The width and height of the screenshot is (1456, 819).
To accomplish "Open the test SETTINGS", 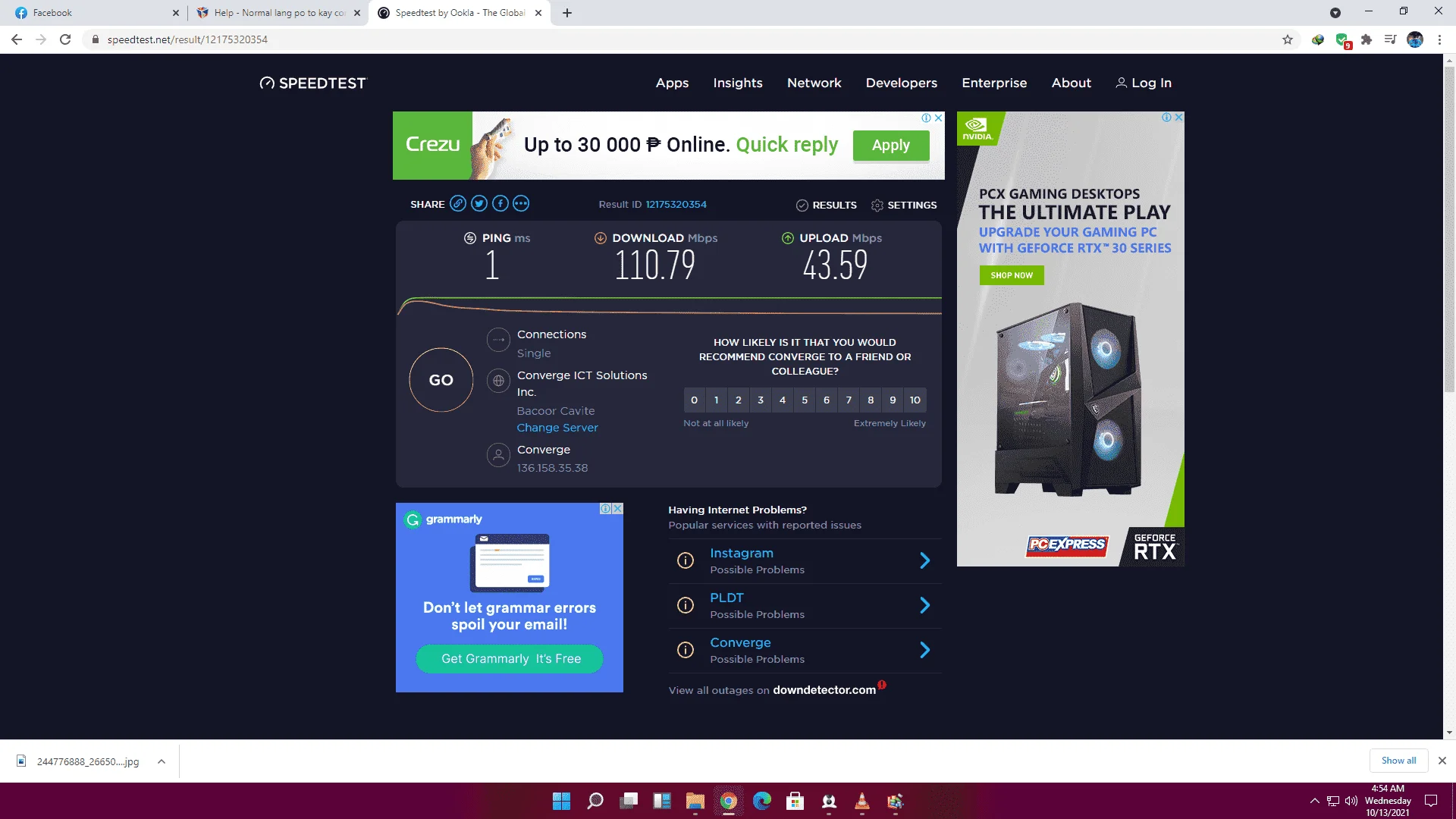I will 904,205.
